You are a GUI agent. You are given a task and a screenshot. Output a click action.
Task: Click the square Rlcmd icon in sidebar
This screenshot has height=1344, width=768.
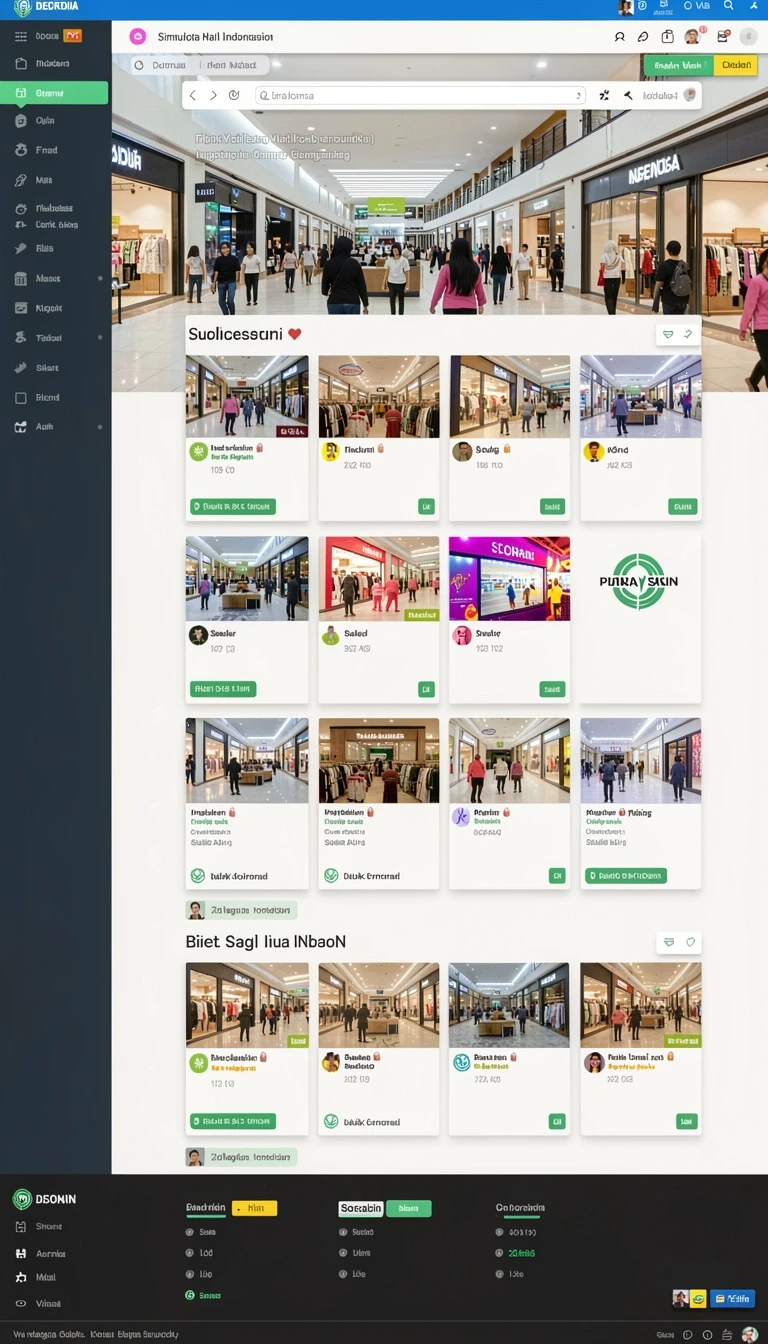(21, 397)
